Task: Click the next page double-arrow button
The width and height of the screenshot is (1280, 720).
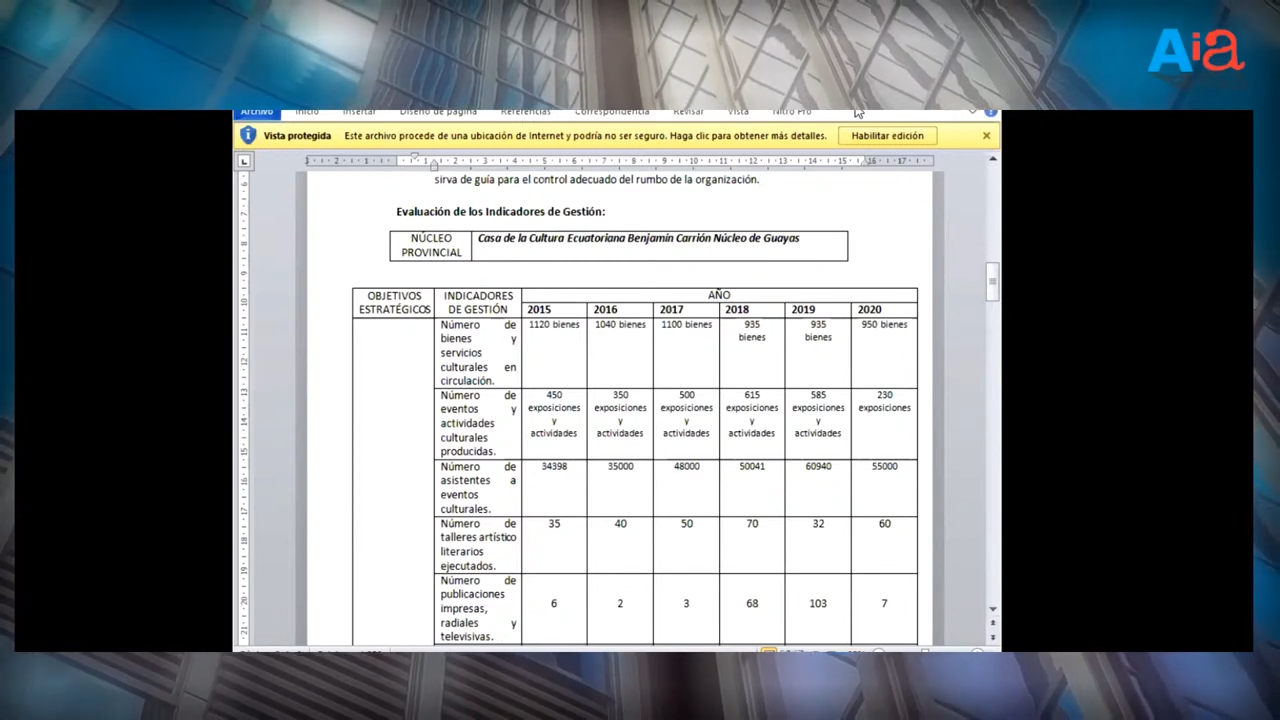Action: point(992,637)
